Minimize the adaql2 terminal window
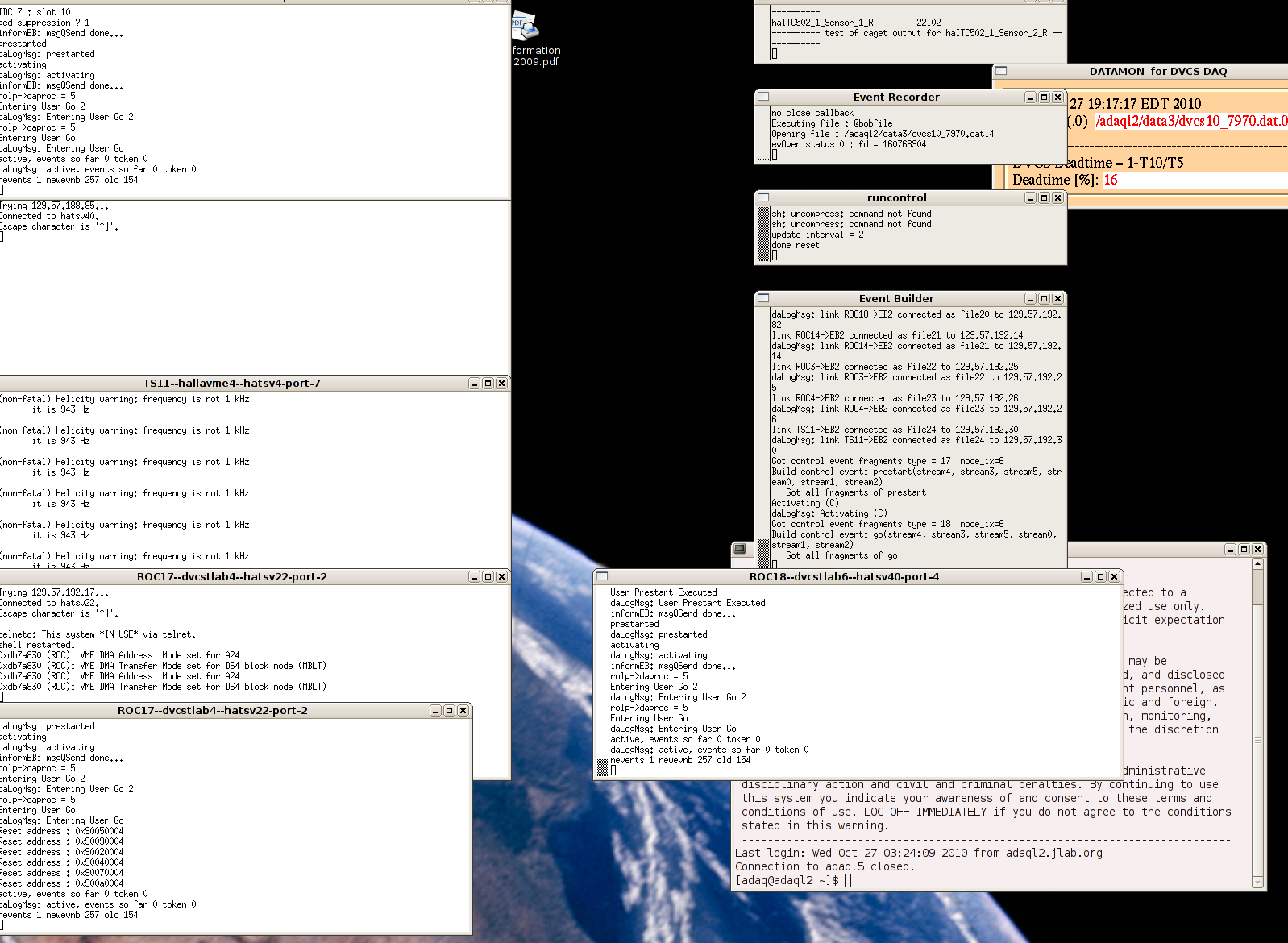 [x=1230, y=550]
